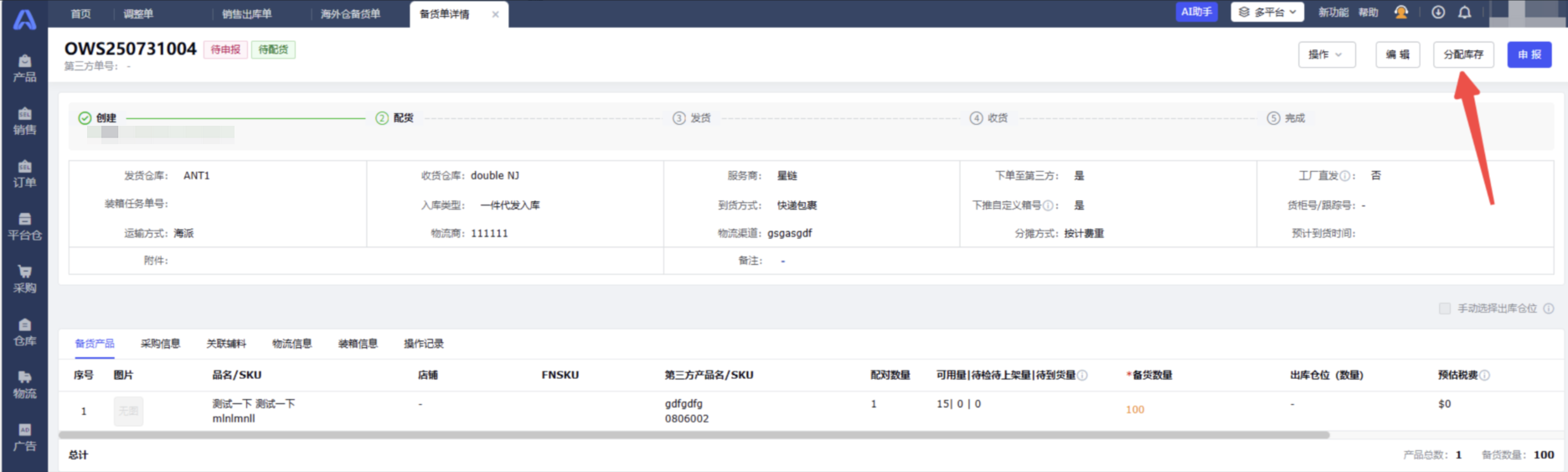
Task: Click the blue 申报 button
Action: coord(1529,54)
